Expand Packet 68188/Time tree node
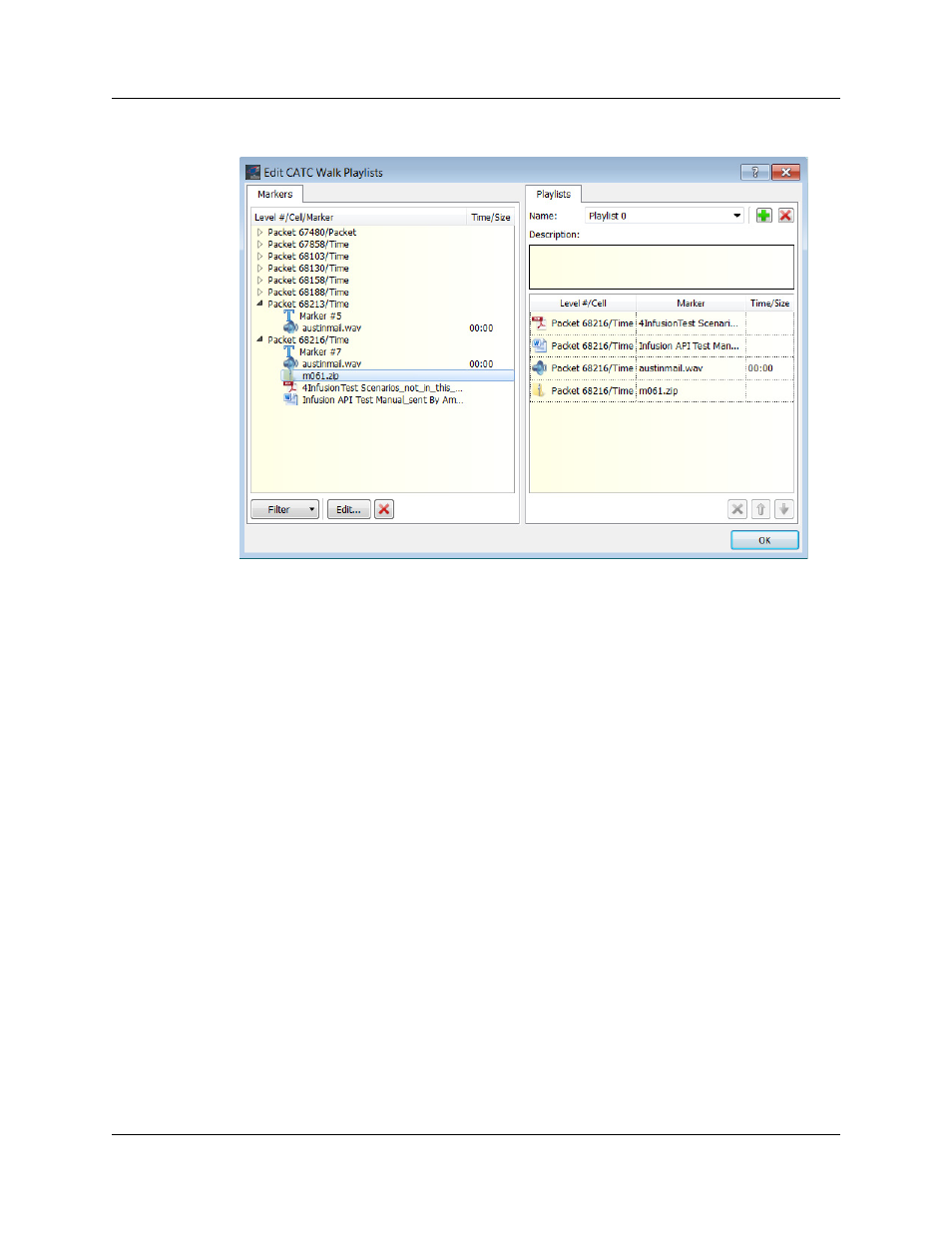The image size is (952, 1233). tap(260, 292)
